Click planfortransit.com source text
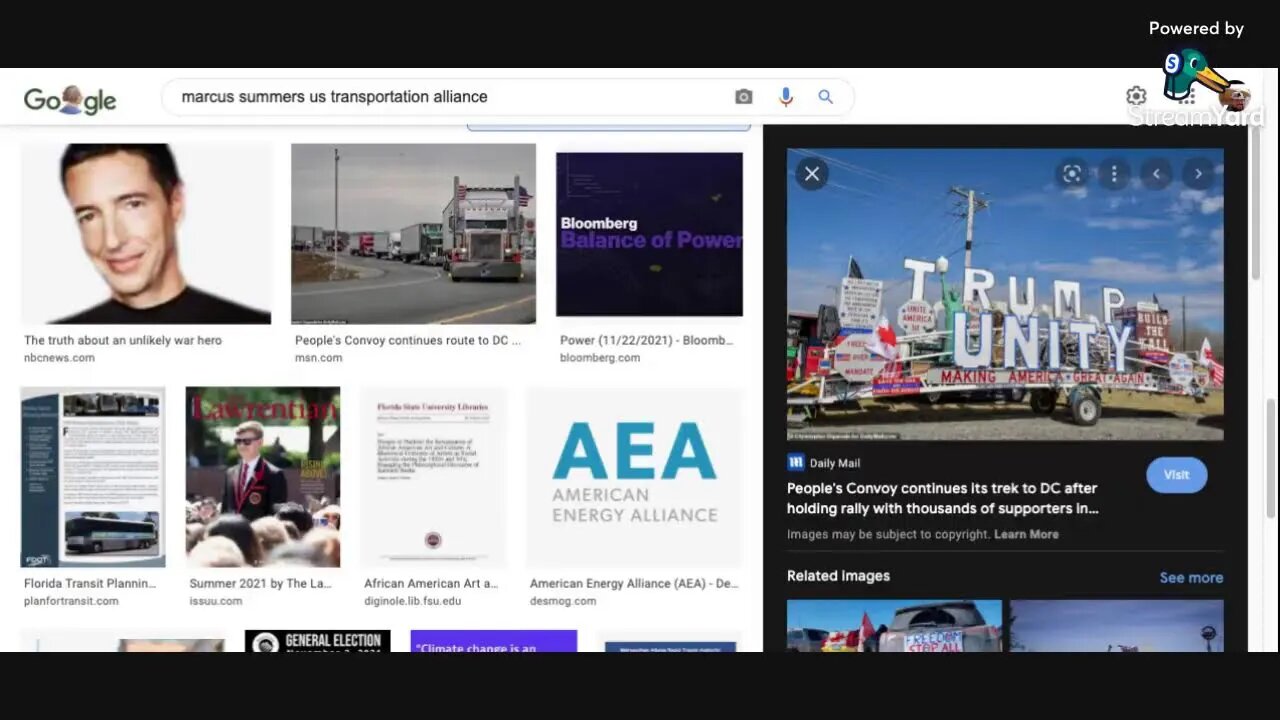 click(71, 601)
